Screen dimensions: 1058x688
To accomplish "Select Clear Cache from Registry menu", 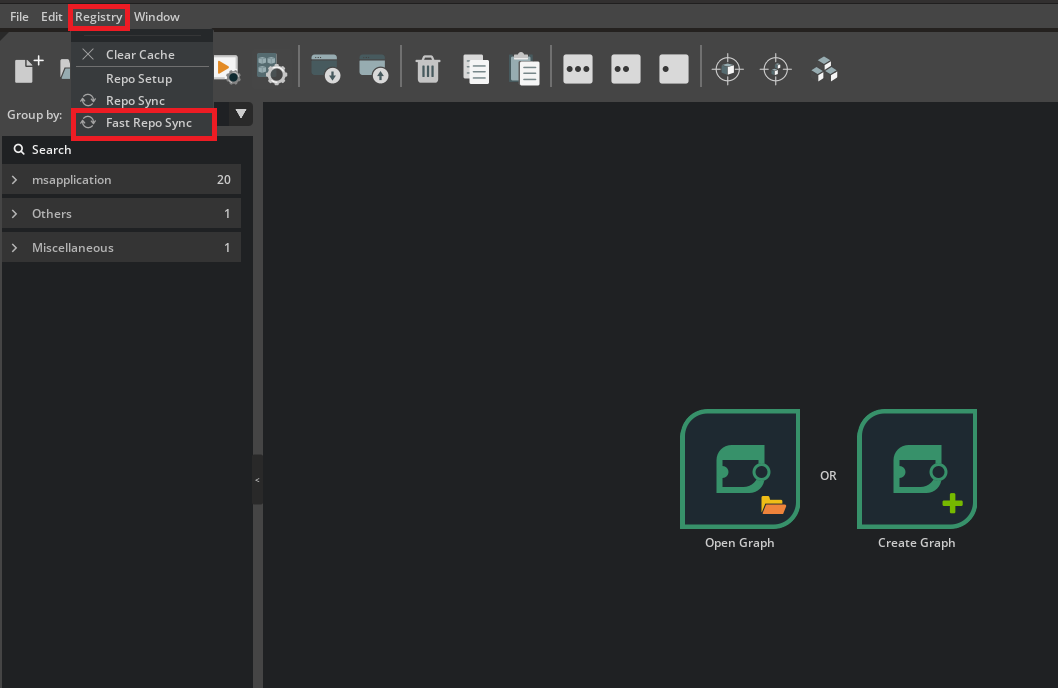I will coord(142,55).
